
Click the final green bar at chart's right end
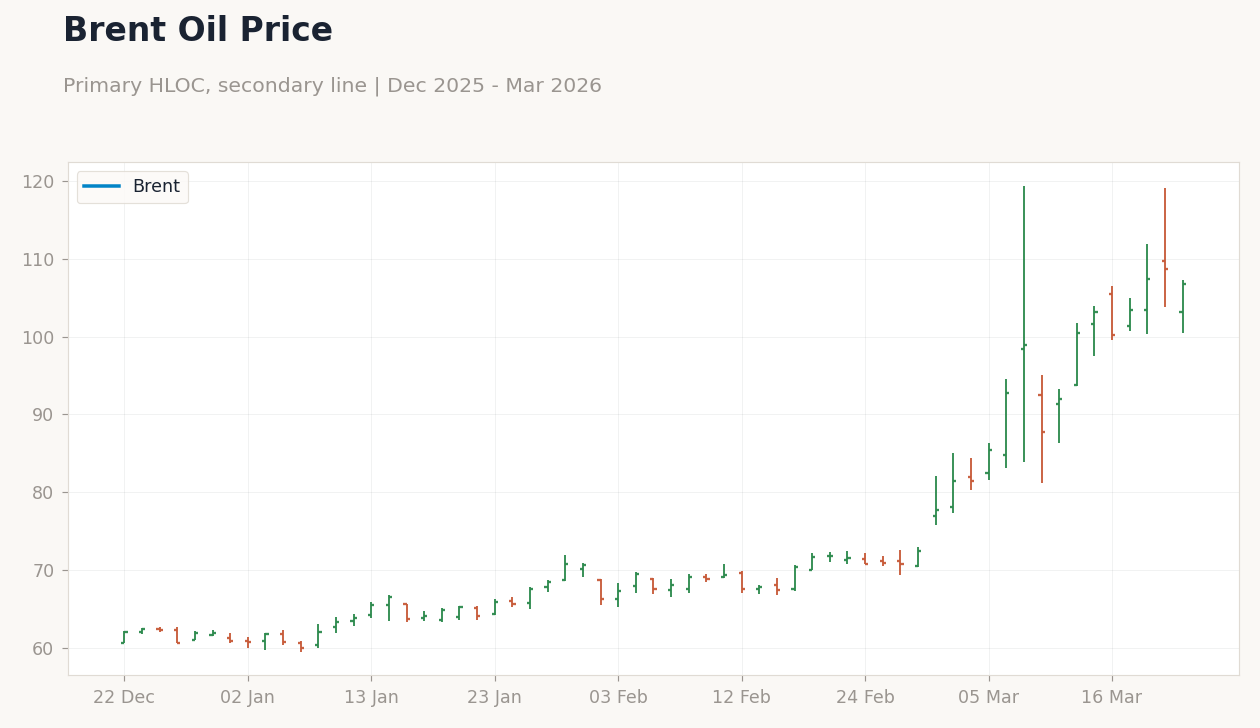tap(1183, 306)
